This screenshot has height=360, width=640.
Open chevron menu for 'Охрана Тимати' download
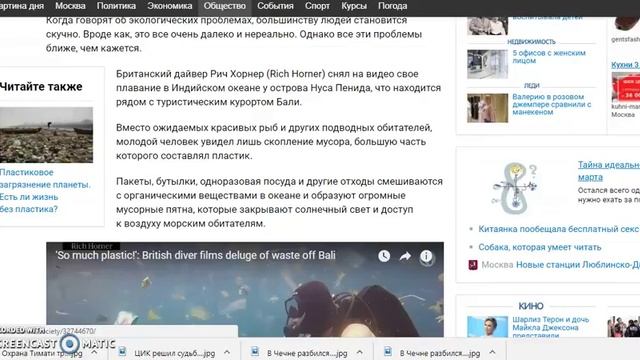tap(94, 352)
